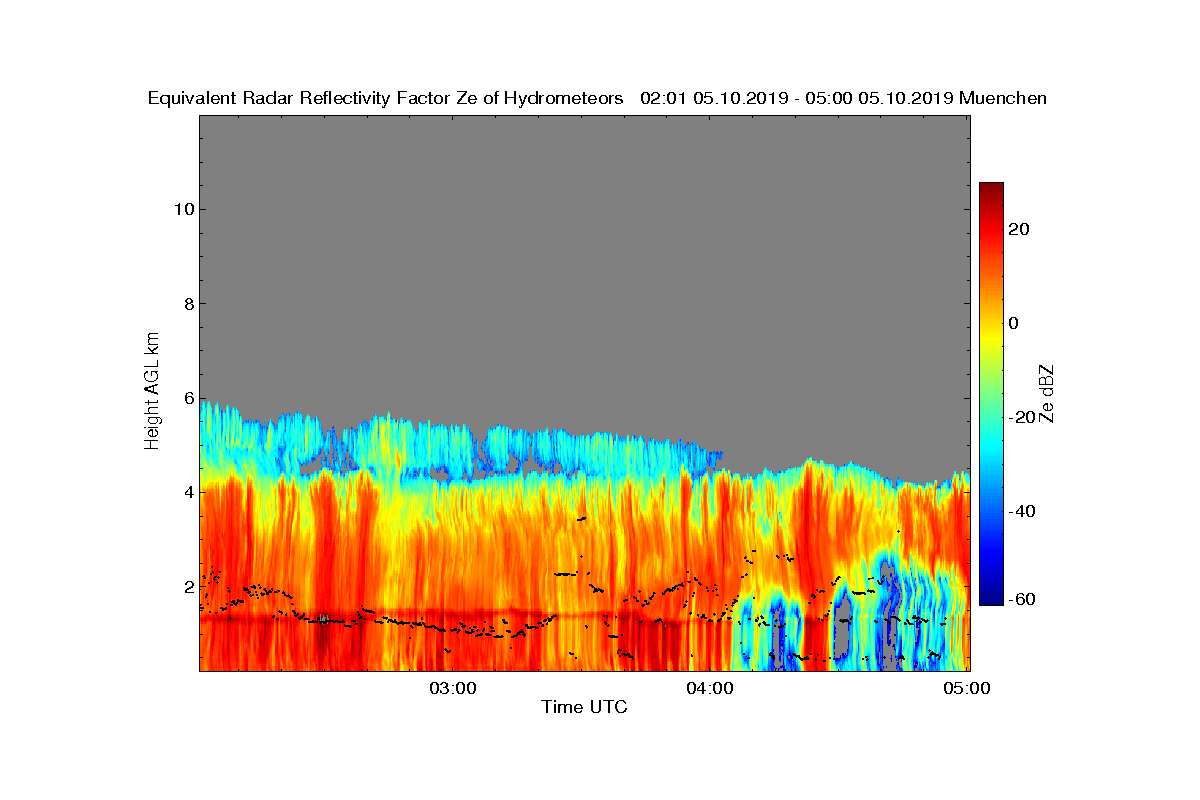
Task: Click the 'Time UTC' x-axis label
Action: click(x=585, y=707)
